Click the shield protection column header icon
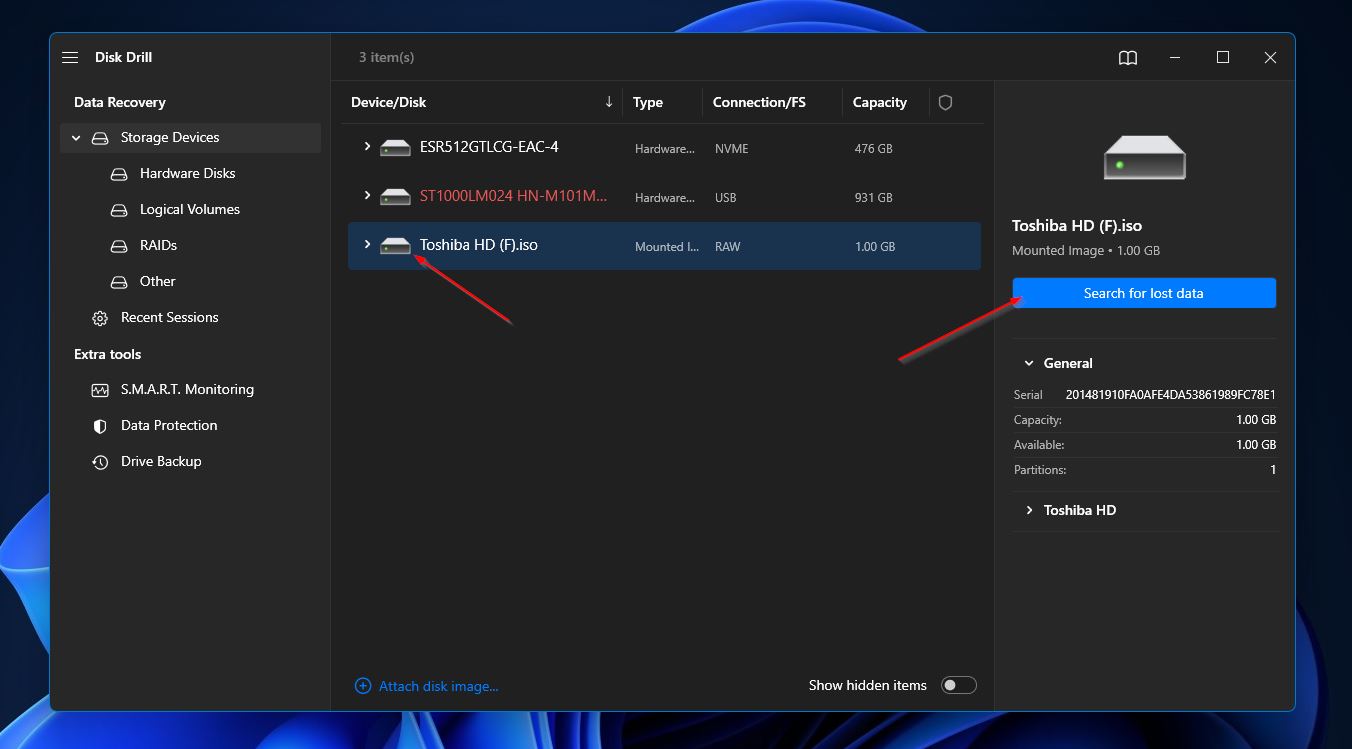The height and width of the screenshot is (749, 1352). pos(945,102)
